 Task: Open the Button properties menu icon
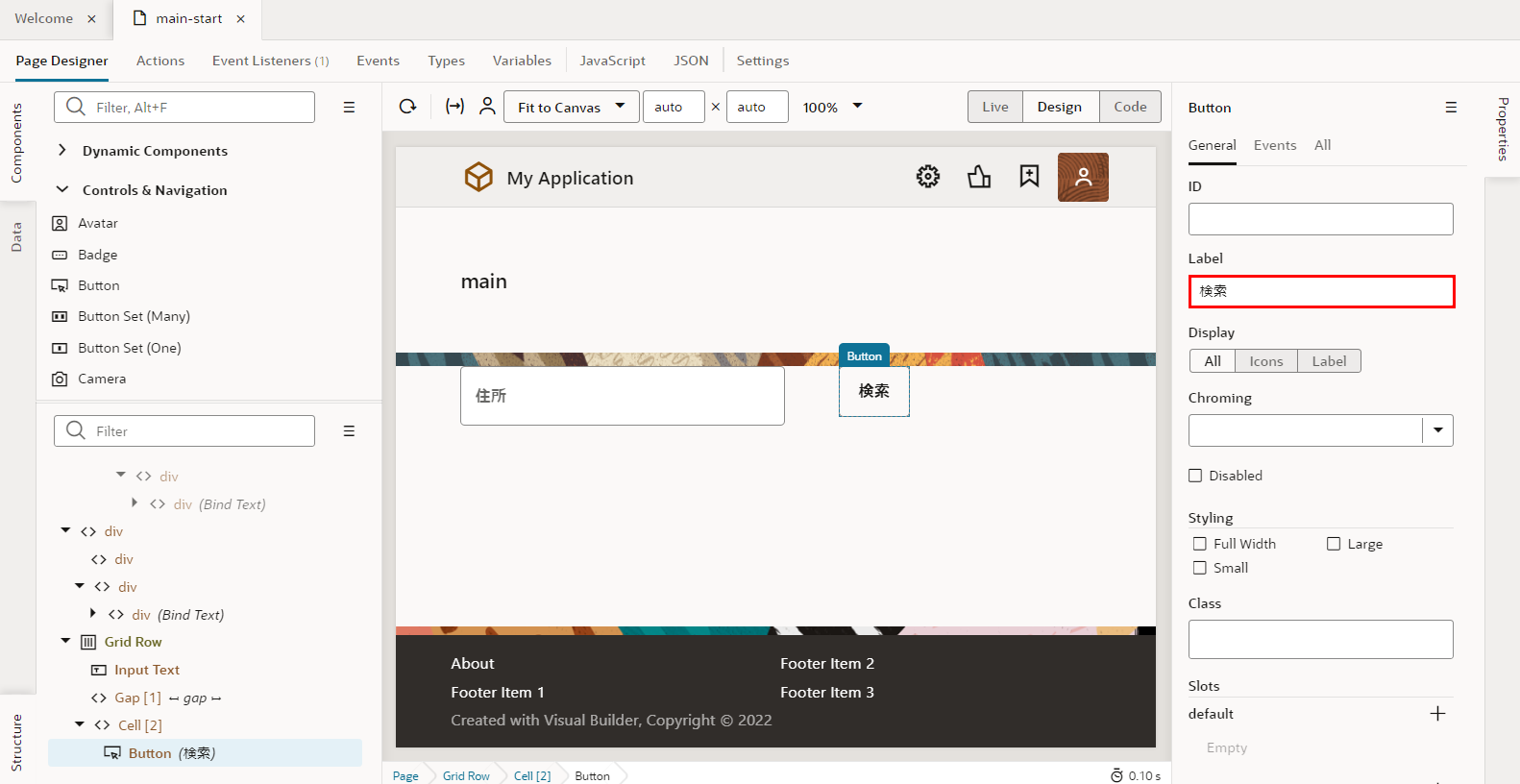1451,108
